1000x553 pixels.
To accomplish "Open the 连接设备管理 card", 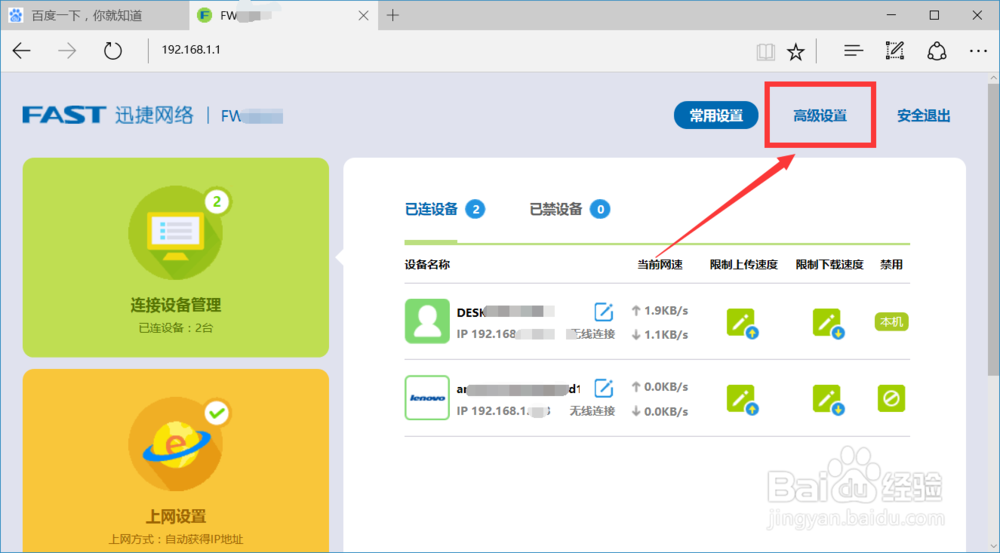I will pos(176,258).
